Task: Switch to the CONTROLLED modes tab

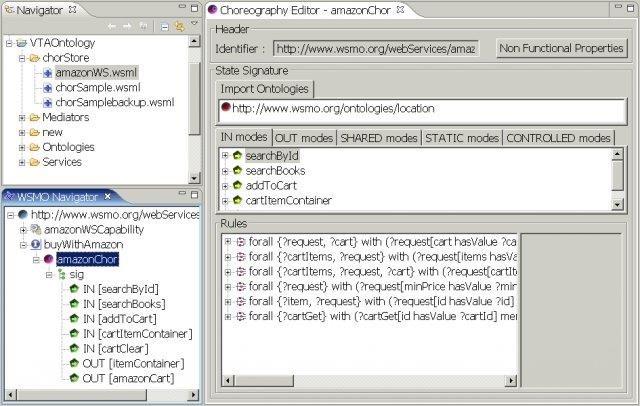Action: [x=558, y=138]
